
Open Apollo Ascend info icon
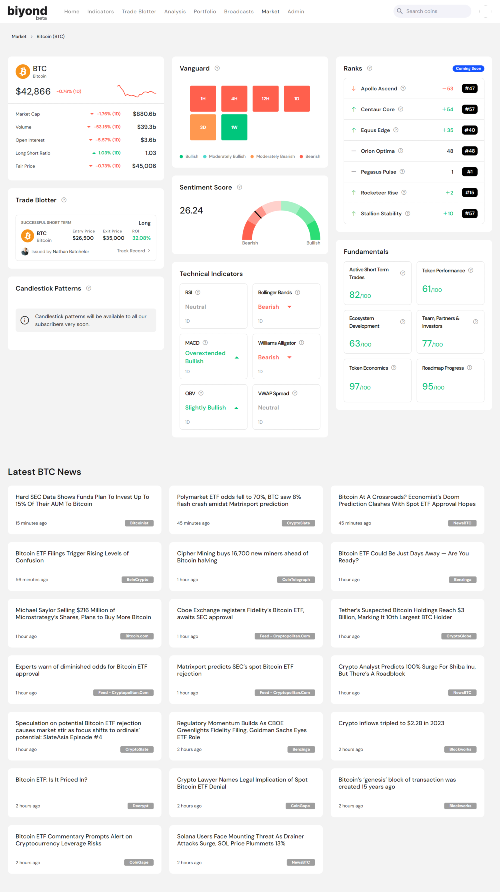tap(403, 88)
